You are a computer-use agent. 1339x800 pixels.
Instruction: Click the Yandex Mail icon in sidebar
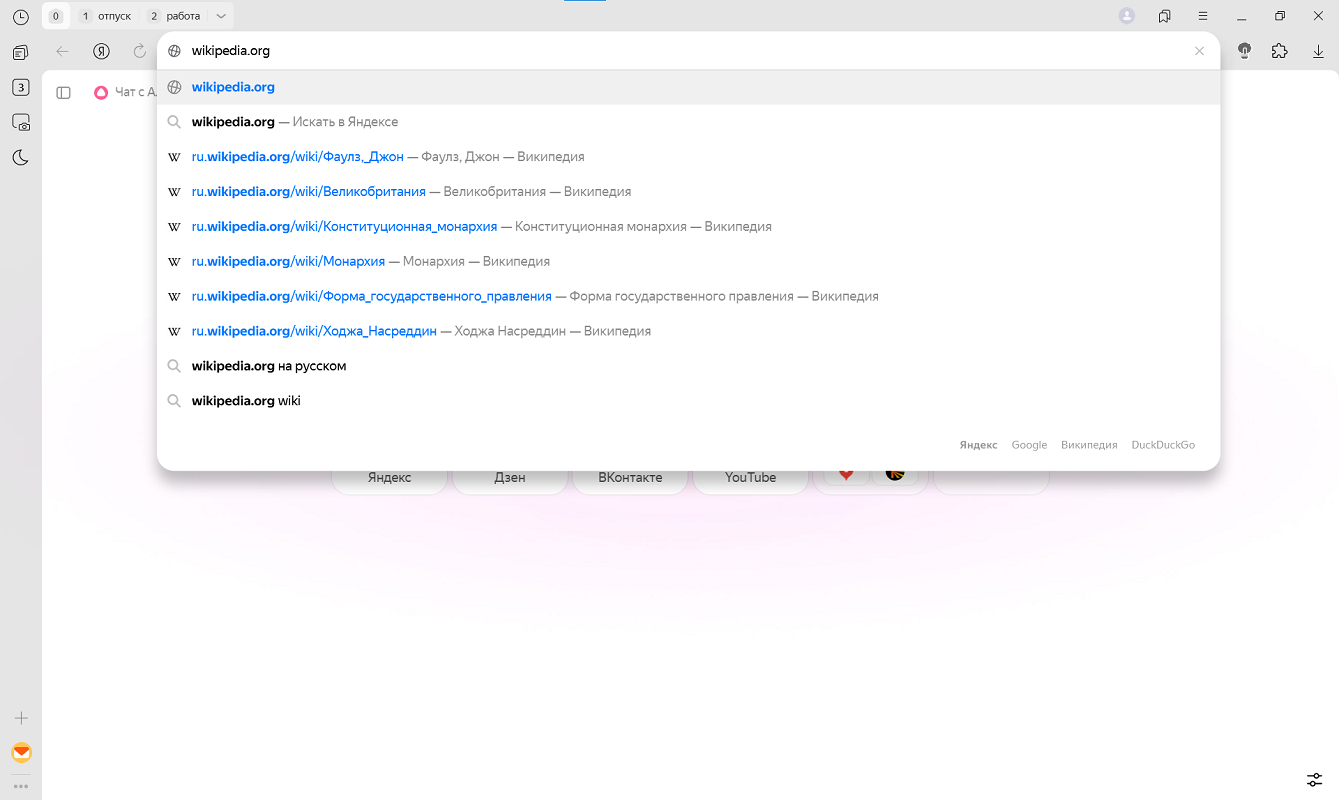pyautogui.click(x=21, y=752)
